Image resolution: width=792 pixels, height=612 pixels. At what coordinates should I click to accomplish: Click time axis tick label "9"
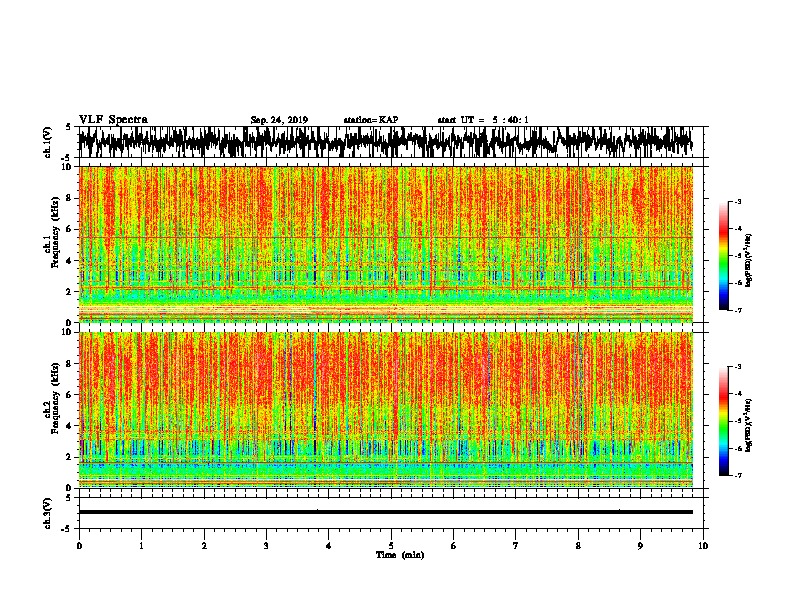640,546
